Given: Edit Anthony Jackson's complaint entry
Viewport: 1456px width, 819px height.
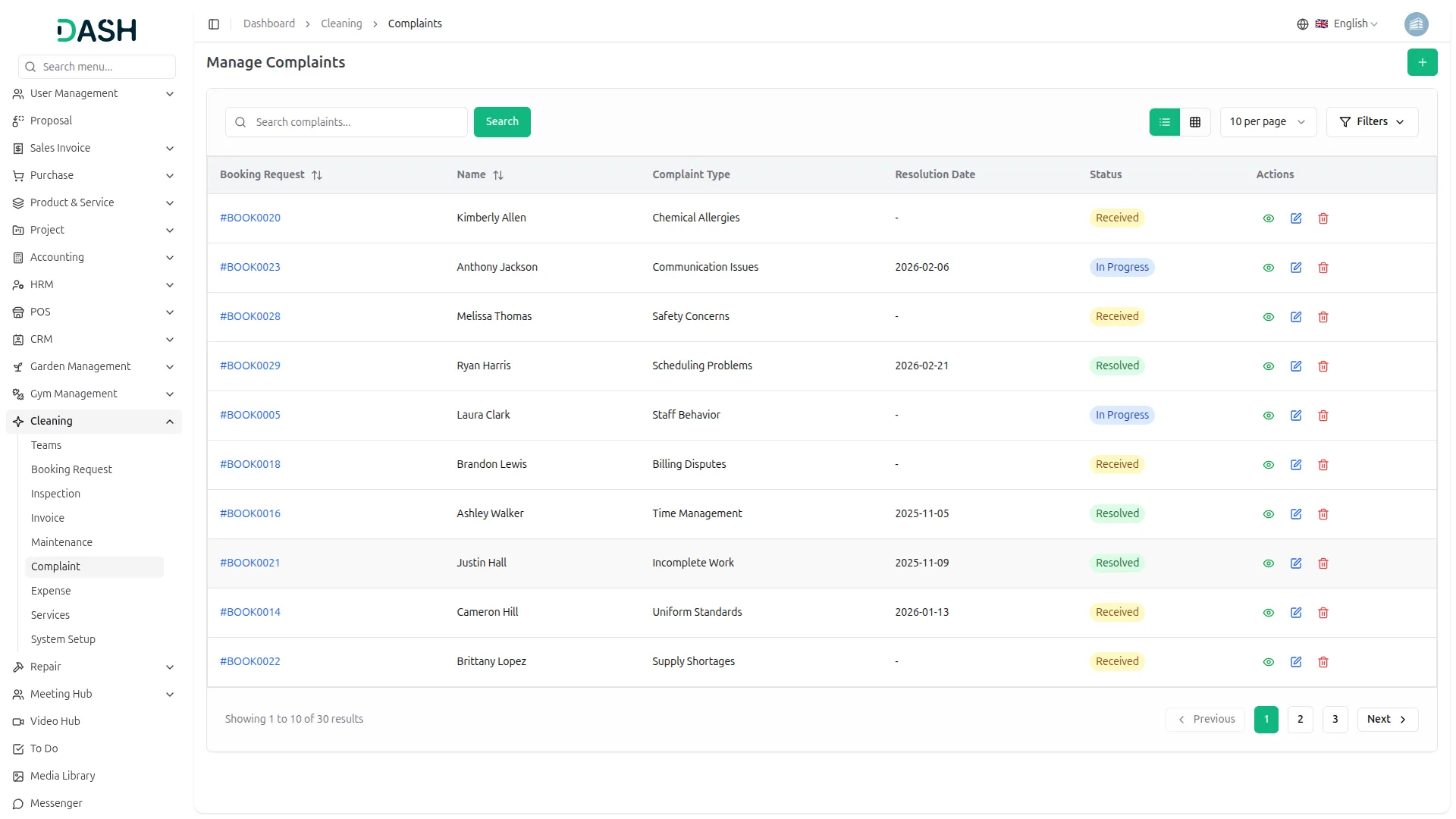Looking at the screenshot, I should (1296, 268).
